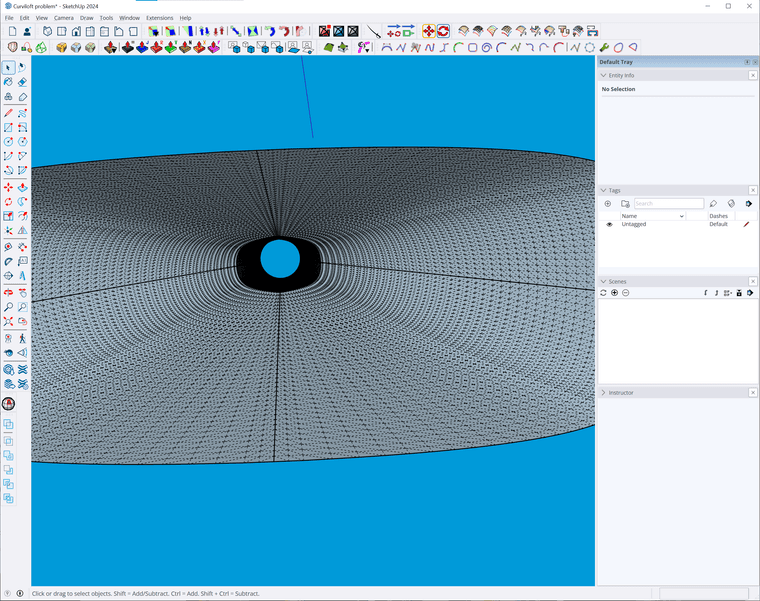Click the Remove Scene minus icon
The height and width of the screenshot is (601, 760).
pos(626,293)
